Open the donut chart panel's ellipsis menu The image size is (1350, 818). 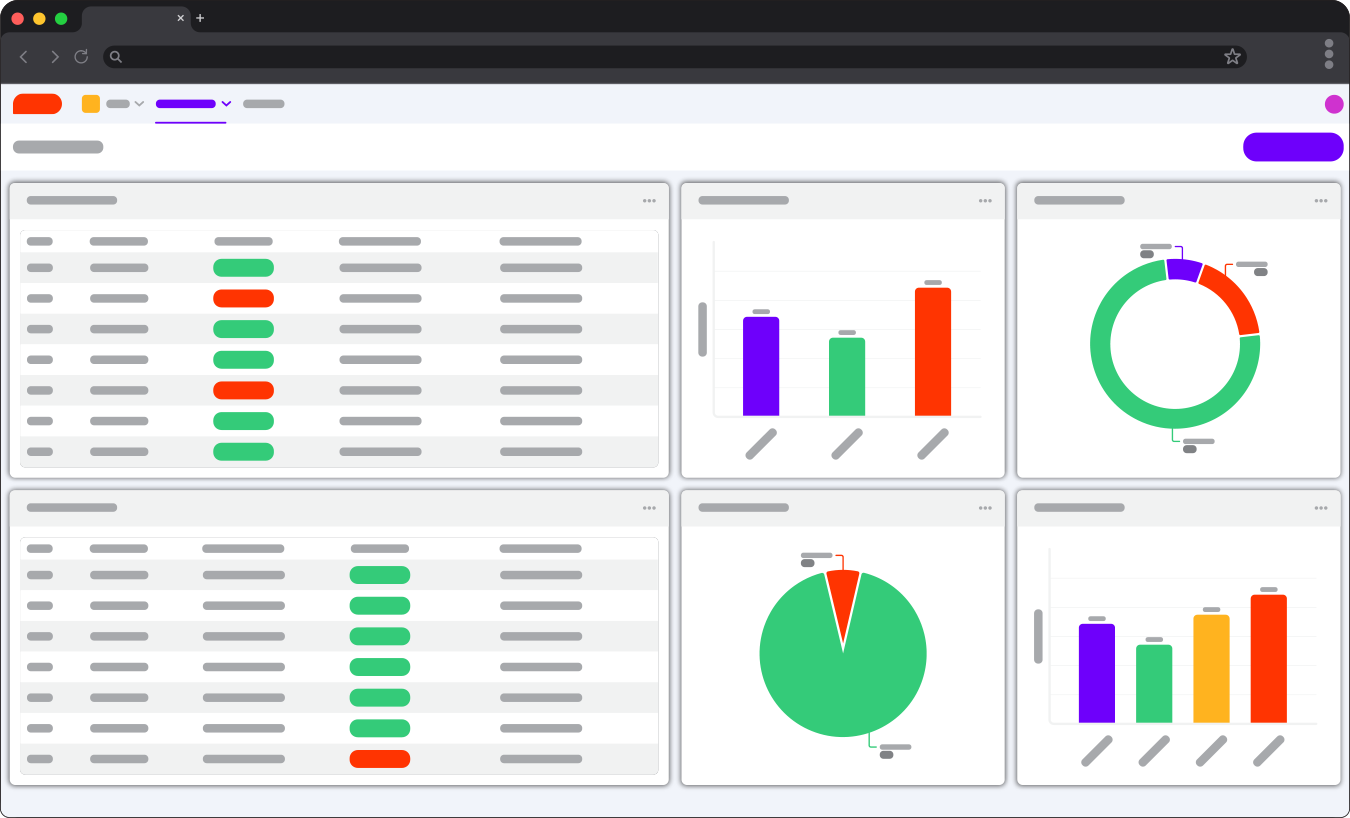click(x=1321, y=200)
